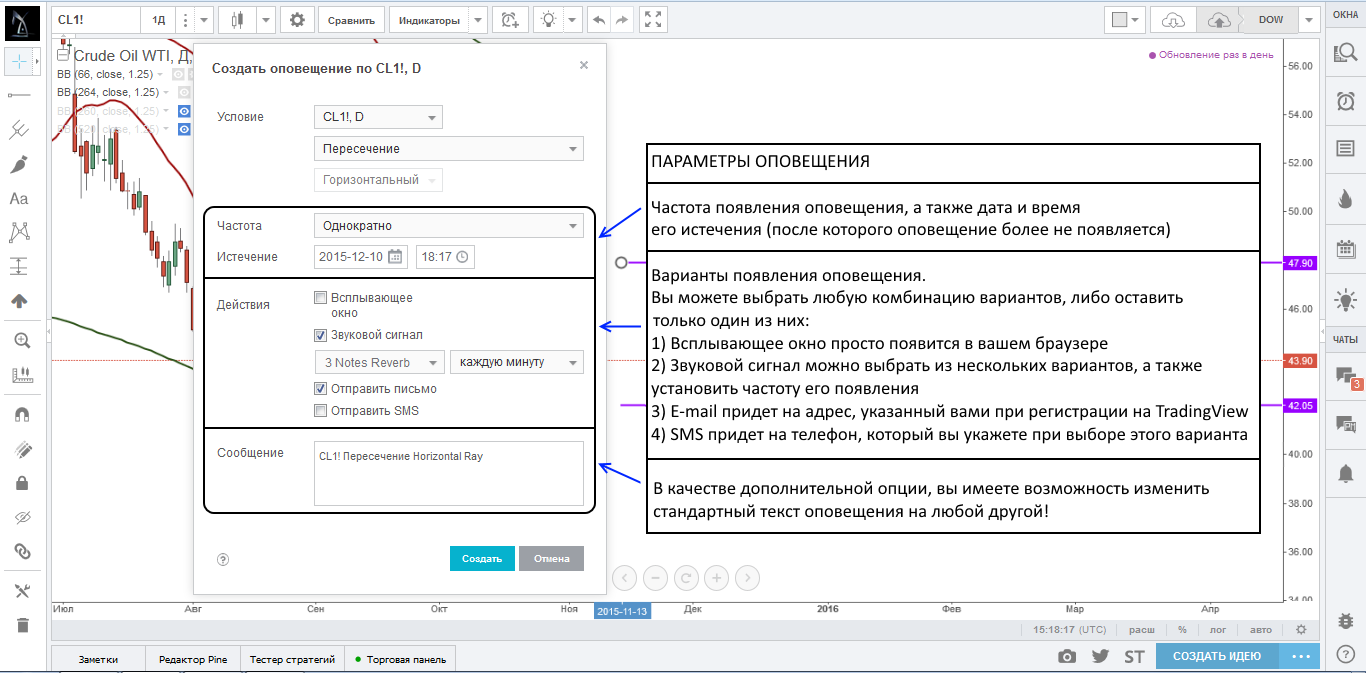Open the 3 Notes Reverb sound dropdown
The image size is (1366, 673).
coord(379,362)
